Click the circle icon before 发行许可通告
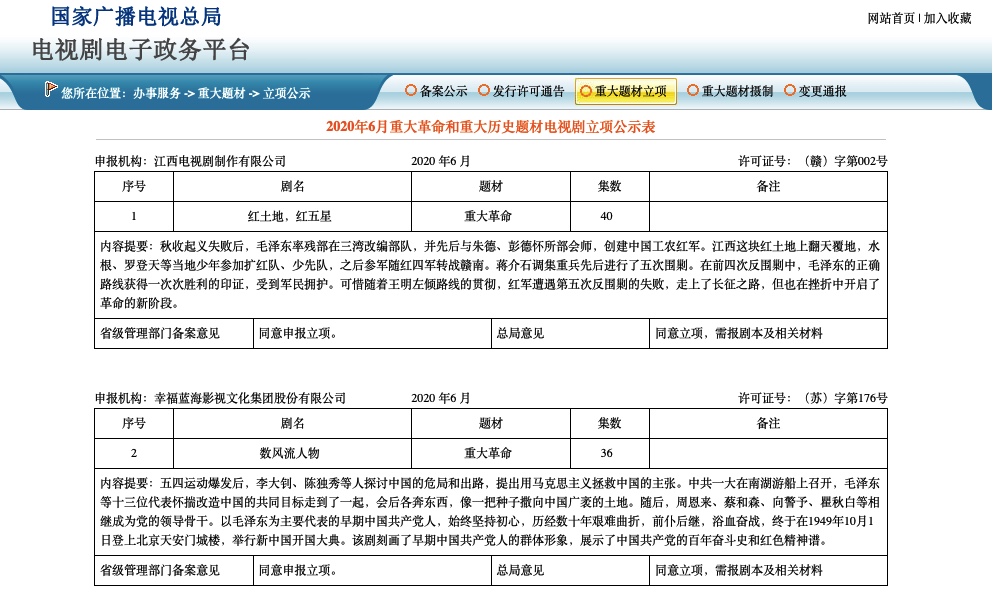999x608 pixels. pos(483,92)
